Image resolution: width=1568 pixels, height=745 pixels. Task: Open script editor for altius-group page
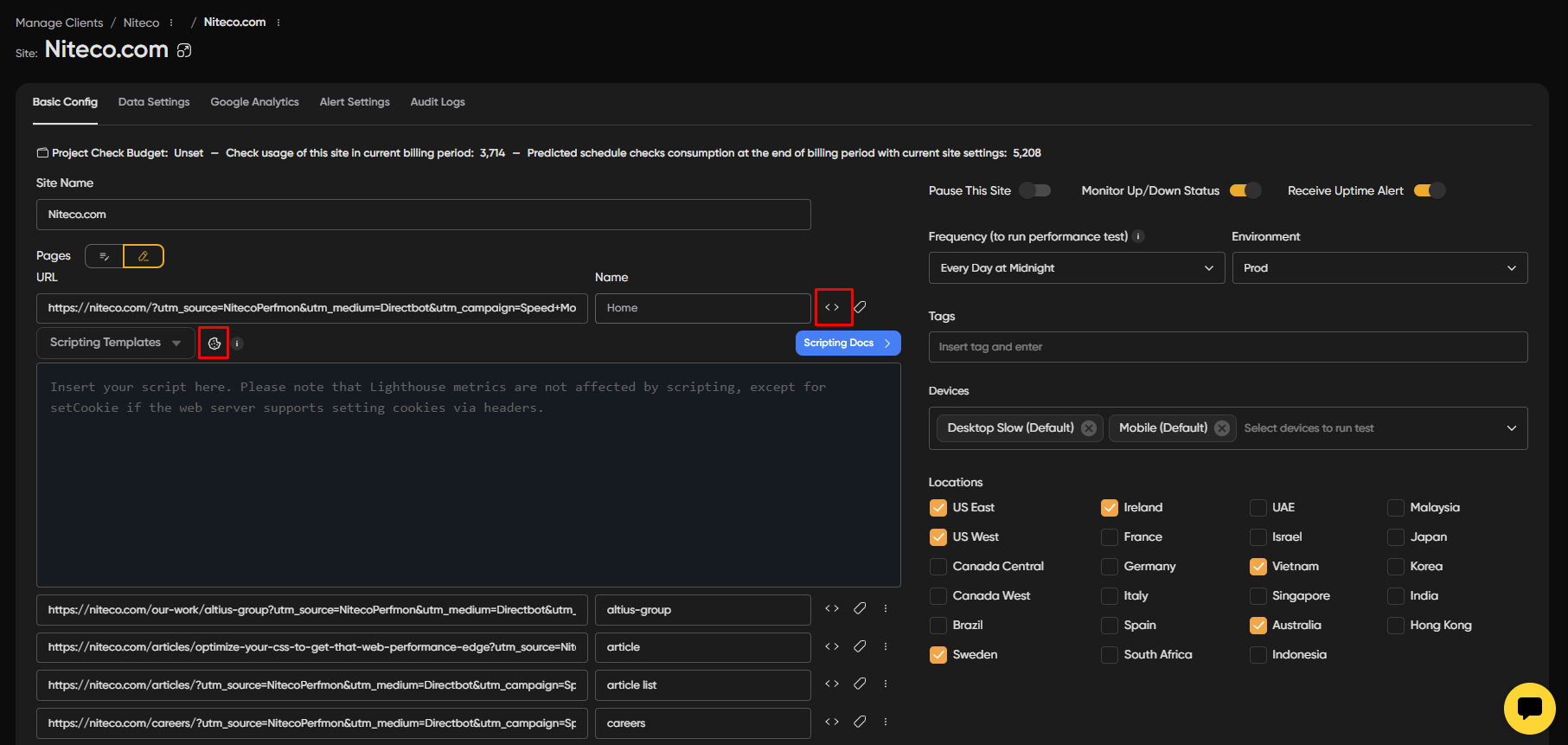(x=832, y=608)
